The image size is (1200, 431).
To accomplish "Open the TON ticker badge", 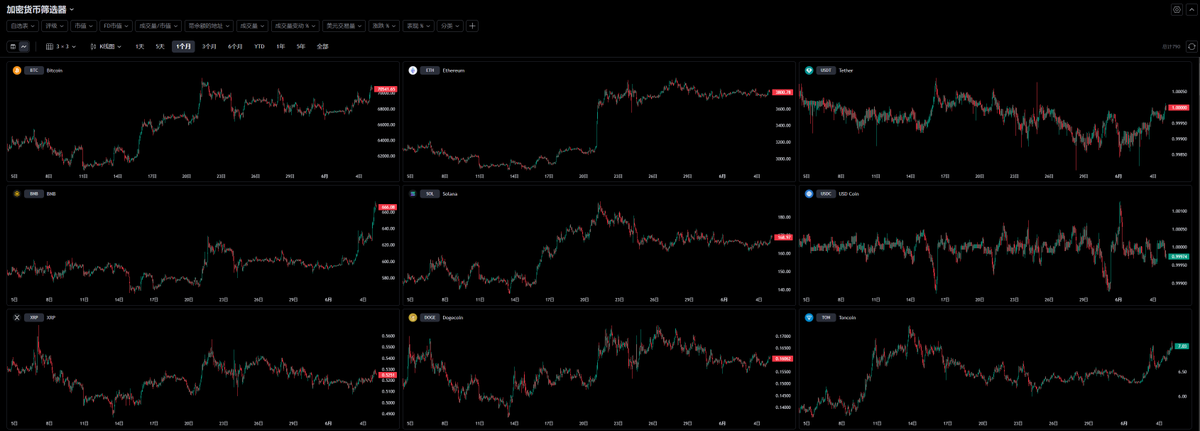I will 826,317.
